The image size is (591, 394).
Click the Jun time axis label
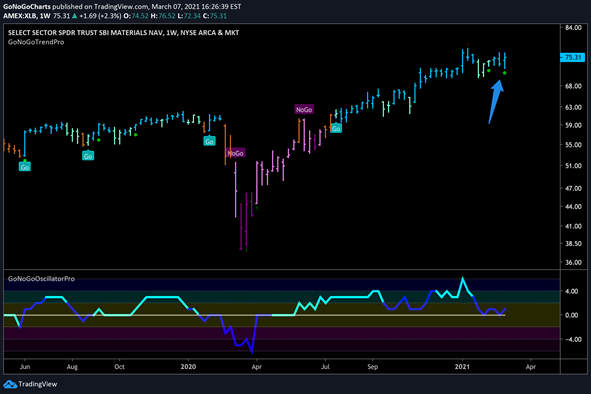point(24,367)
